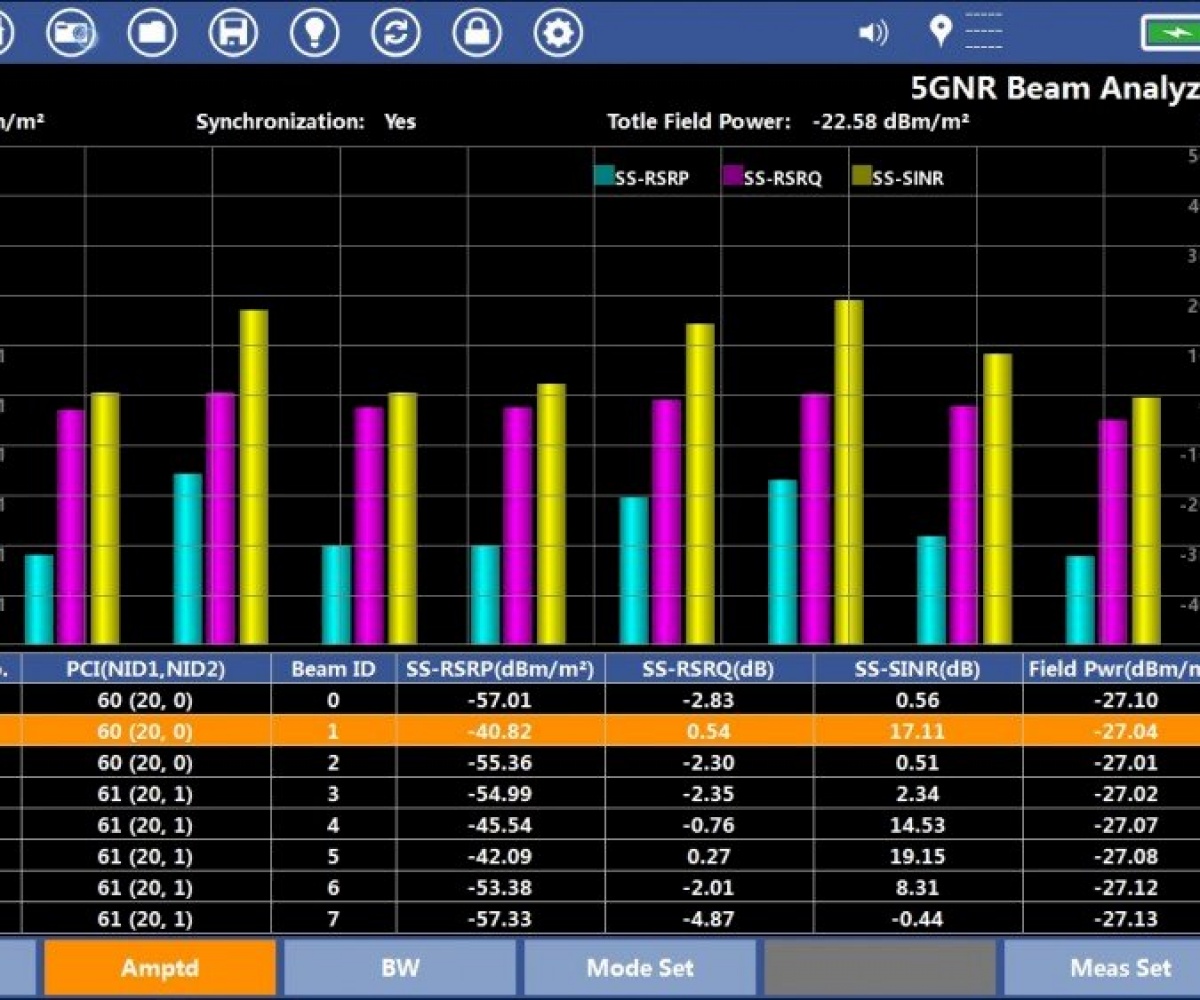Click PCI cell in the Beam ID 2 row
This screenshot has width=1200, height=1000.
point(146,762)
